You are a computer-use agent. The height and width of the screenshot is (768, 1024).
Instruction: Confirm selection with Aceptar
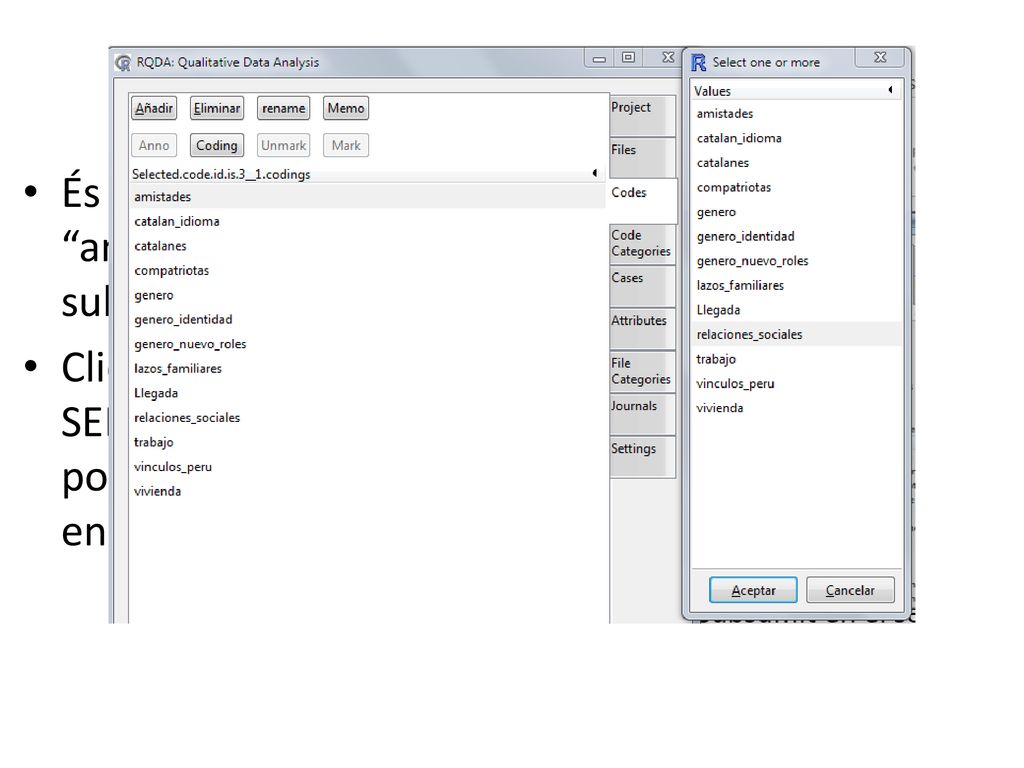pyautogui.click(x=753, y=590)
